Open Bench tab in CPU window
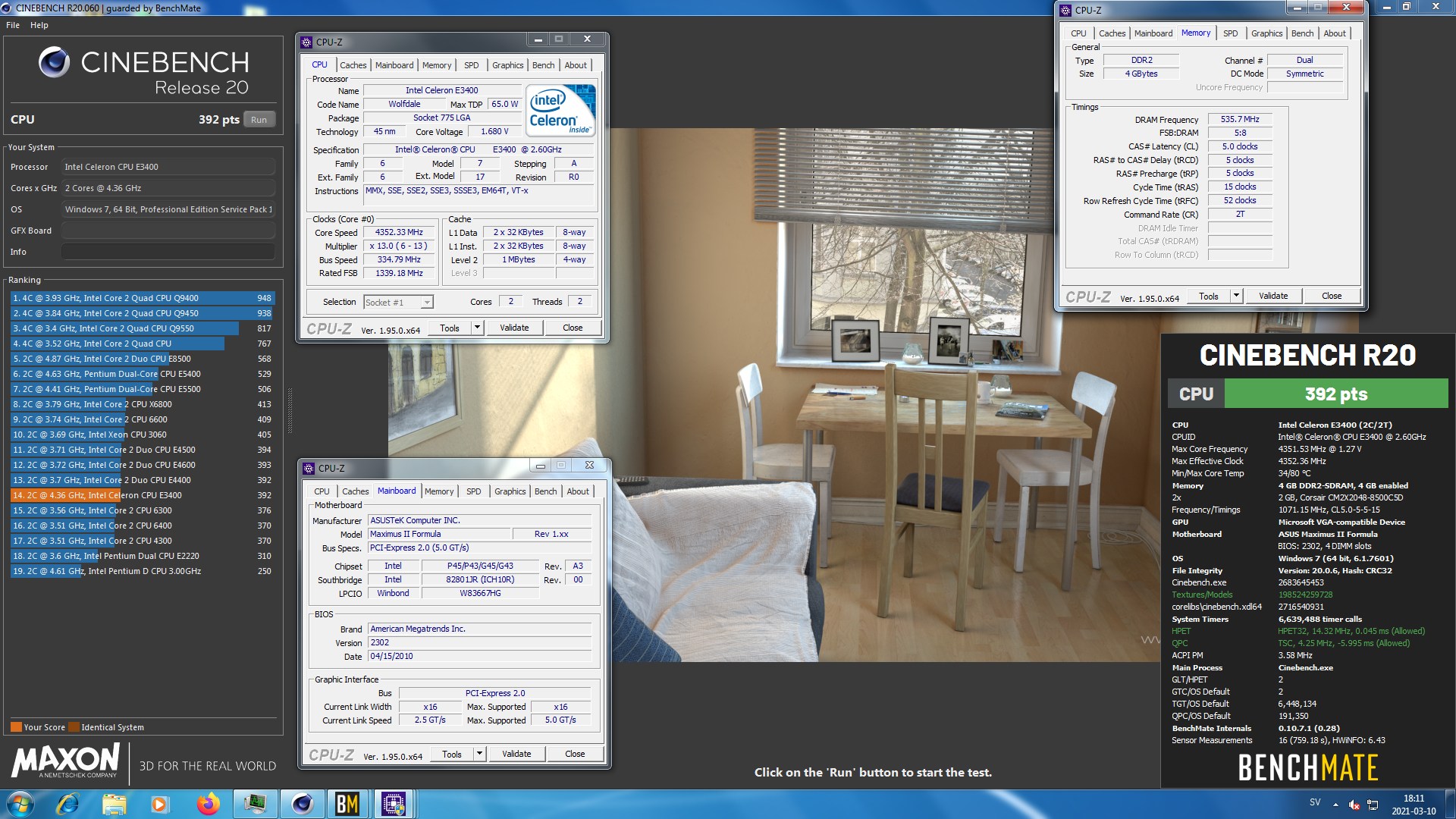This screenshot has height=819, width=1456. click(543, 65)
